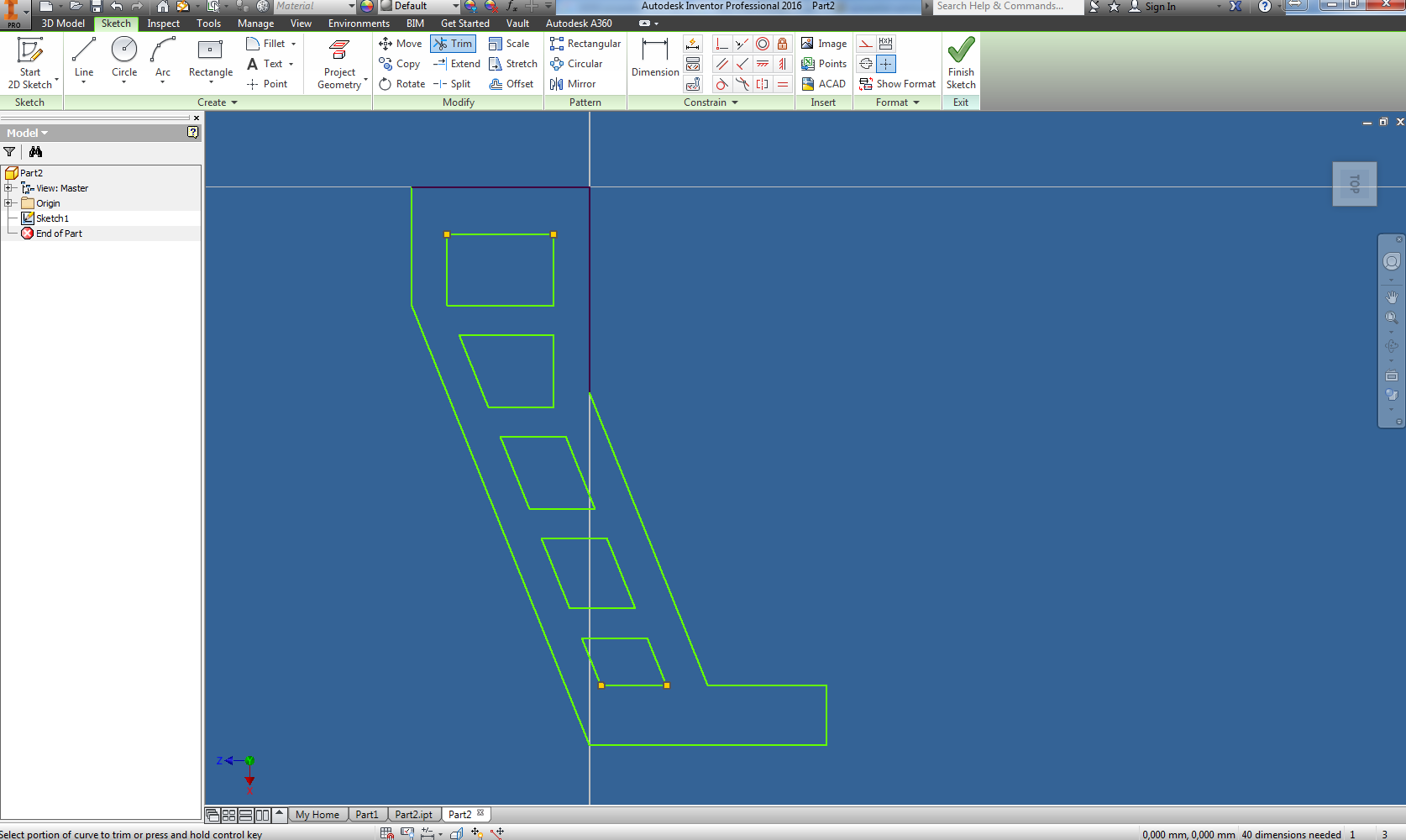Choose the Copy tool
Image resolution: width=1406 pixels, height=840 pixels.
(x=400, y=64)
